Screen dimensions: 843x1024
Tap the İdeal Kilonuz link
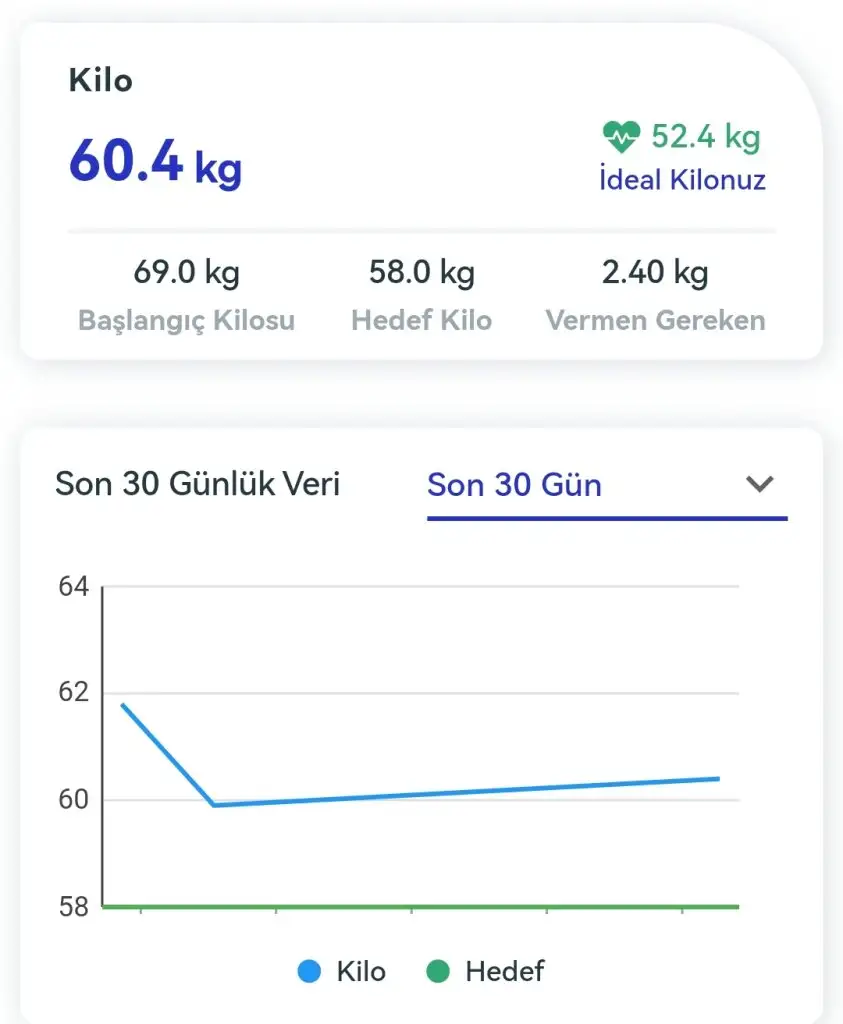click(x=682, y=180)
